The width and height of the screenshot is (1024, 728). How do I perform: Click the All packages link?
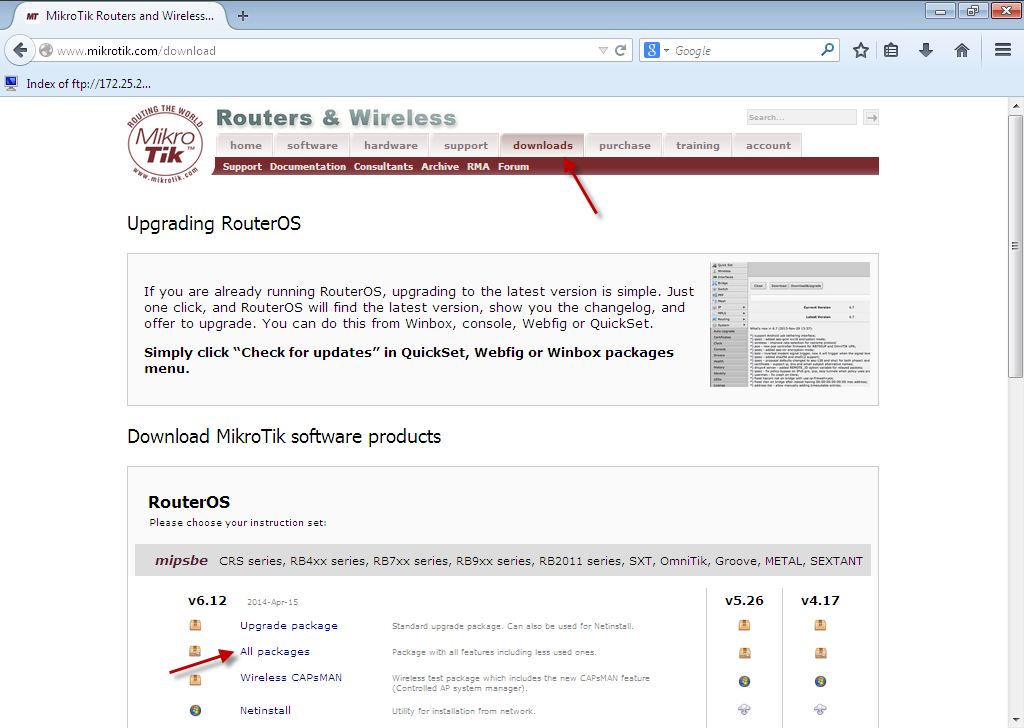tap(274, 652)
